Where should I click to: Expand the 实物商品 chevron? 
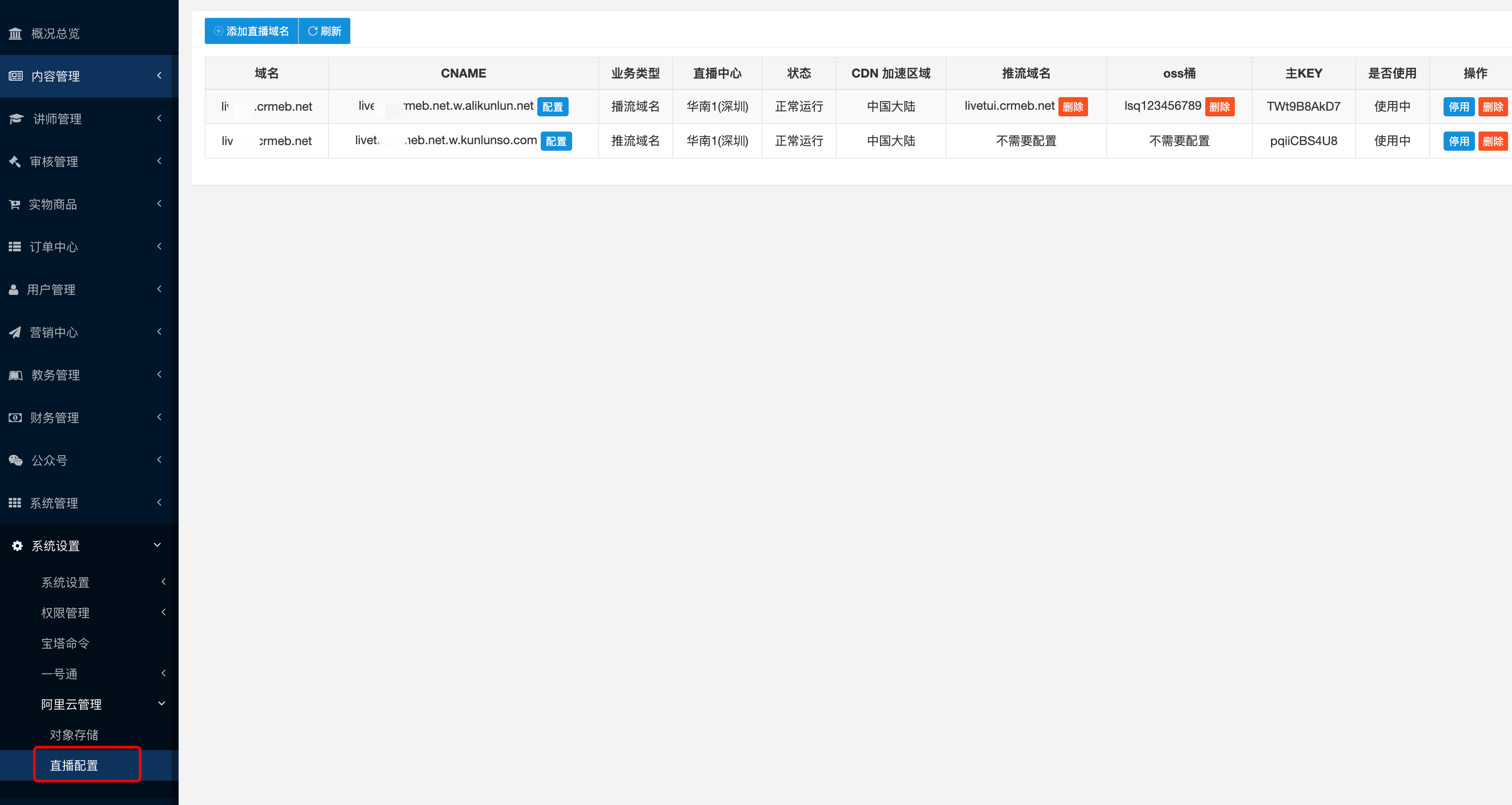pyautogui.click(x=159, y=203)
